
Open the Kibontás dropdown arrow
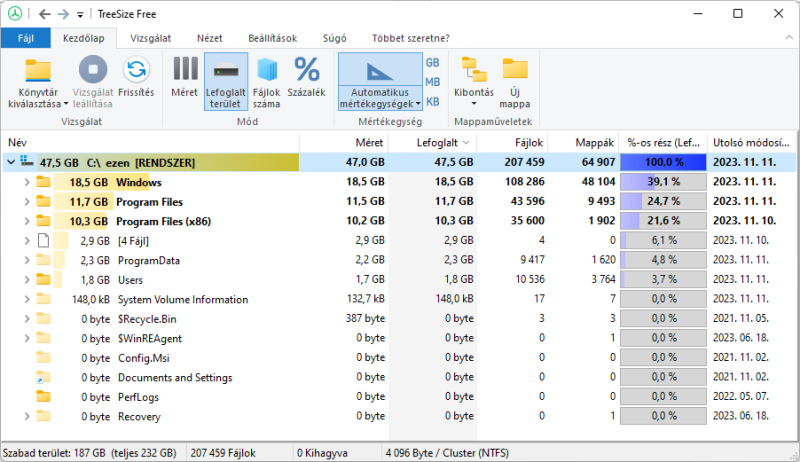474,104
